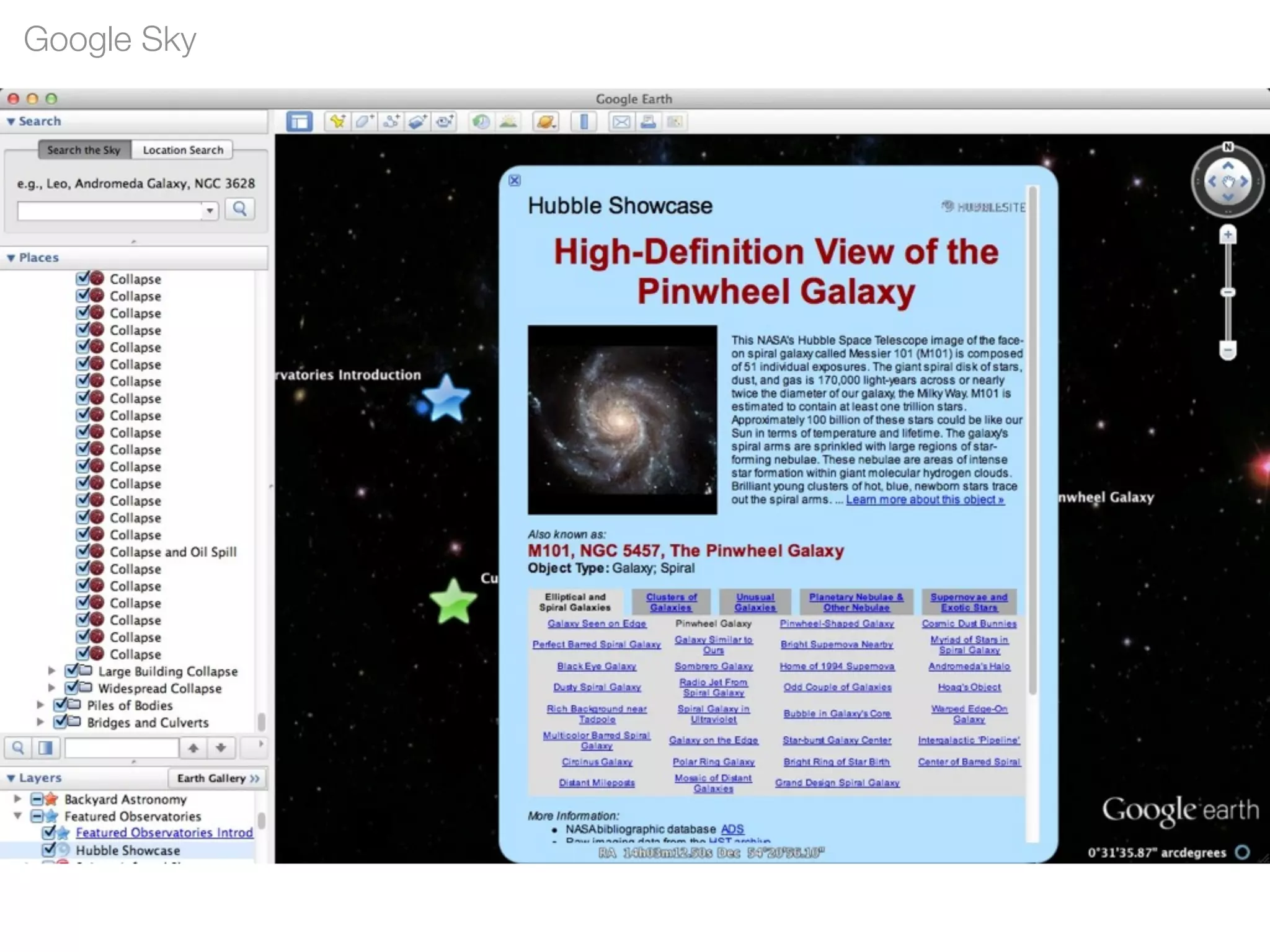Screen dimensions: 1270x952
Task: Click the Print toolbar icon
Action: click(648, 122)
